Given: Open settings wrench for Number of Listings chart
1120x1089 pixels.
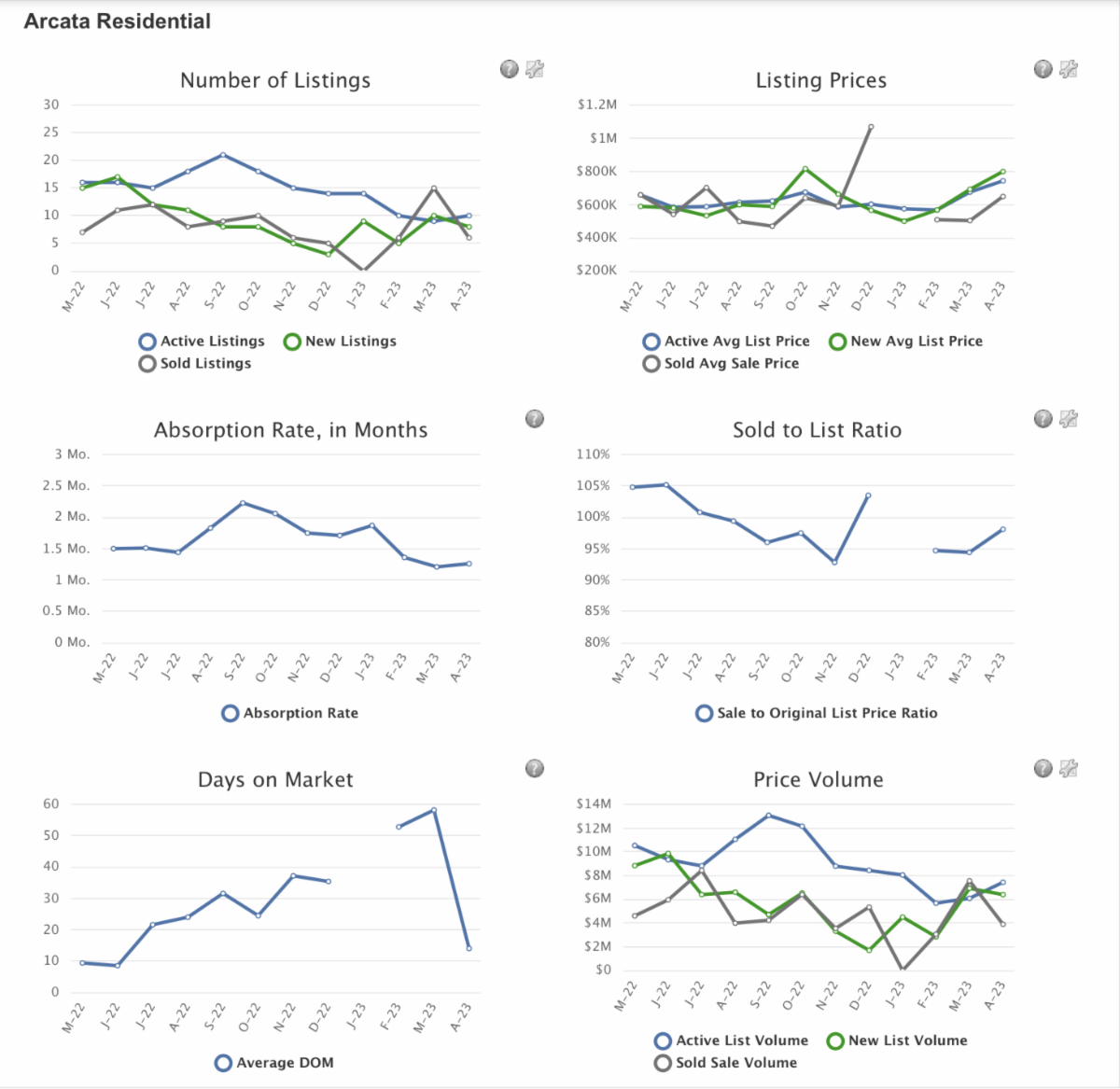Looking at the screenshot, I should click(535, 69).
